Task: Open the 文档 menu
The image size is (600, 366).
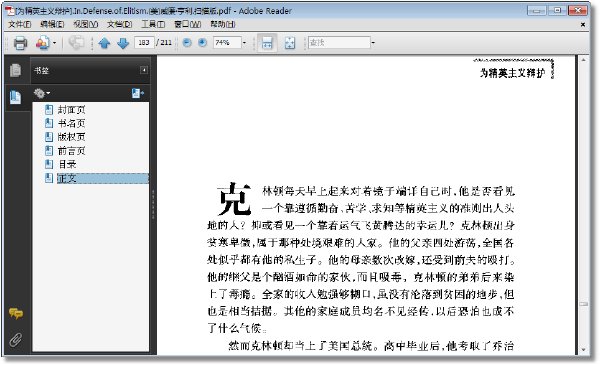Action: [119, 24]
